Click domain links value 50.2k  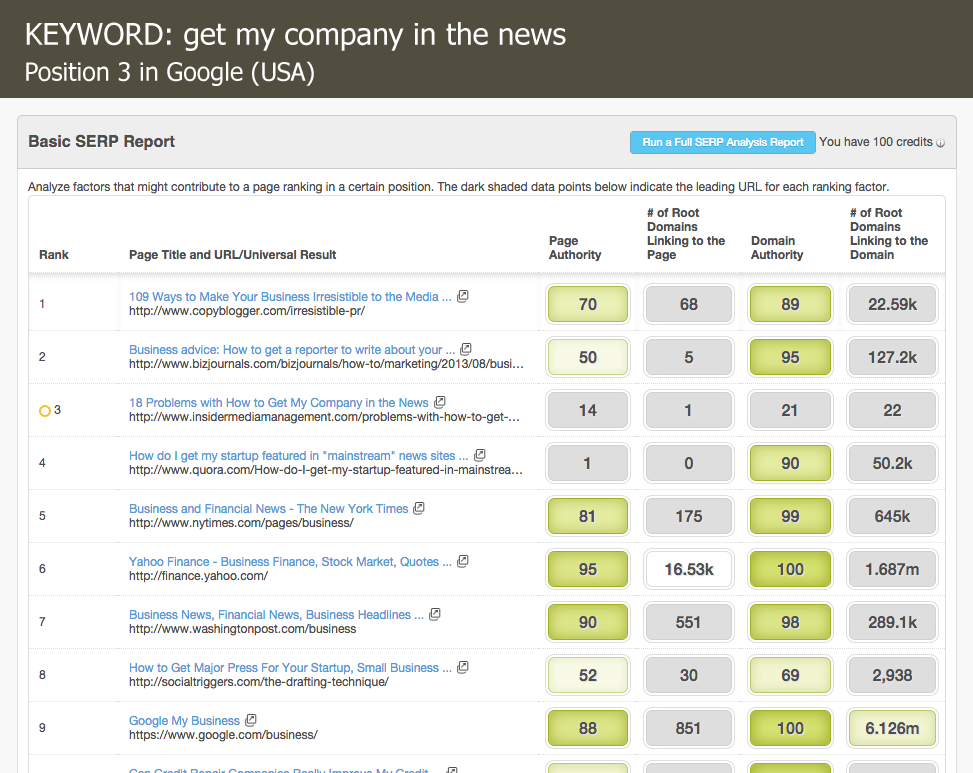892,463
